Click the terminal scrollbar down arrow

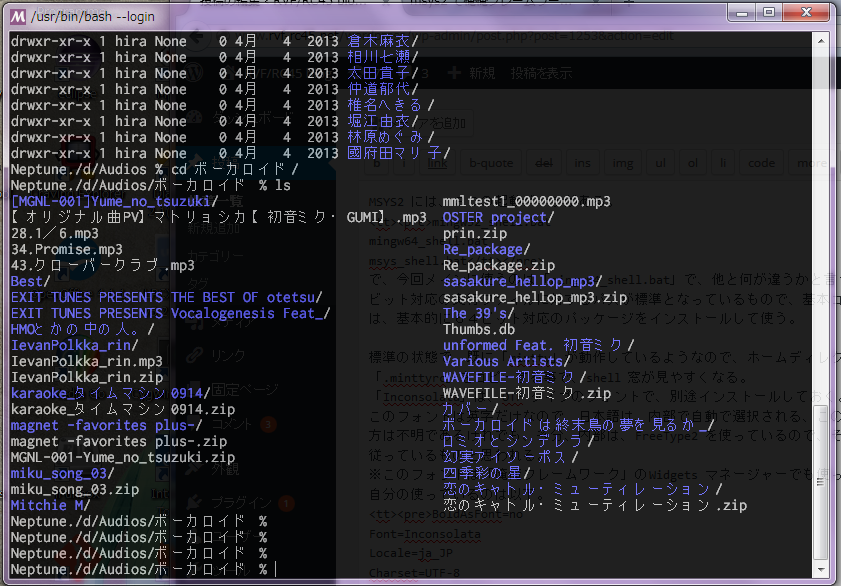coord(821,569)
